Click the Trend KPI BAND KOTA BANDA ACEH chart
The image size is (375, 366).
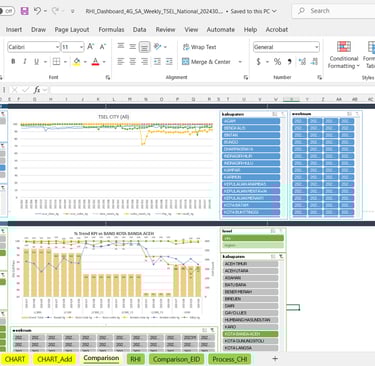coord(113,275)
